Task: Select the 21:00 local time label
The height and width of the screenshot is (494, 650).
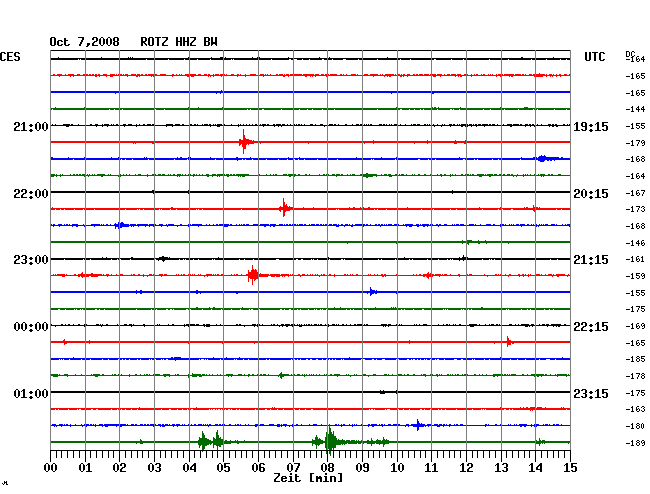Action: (31, 126)
